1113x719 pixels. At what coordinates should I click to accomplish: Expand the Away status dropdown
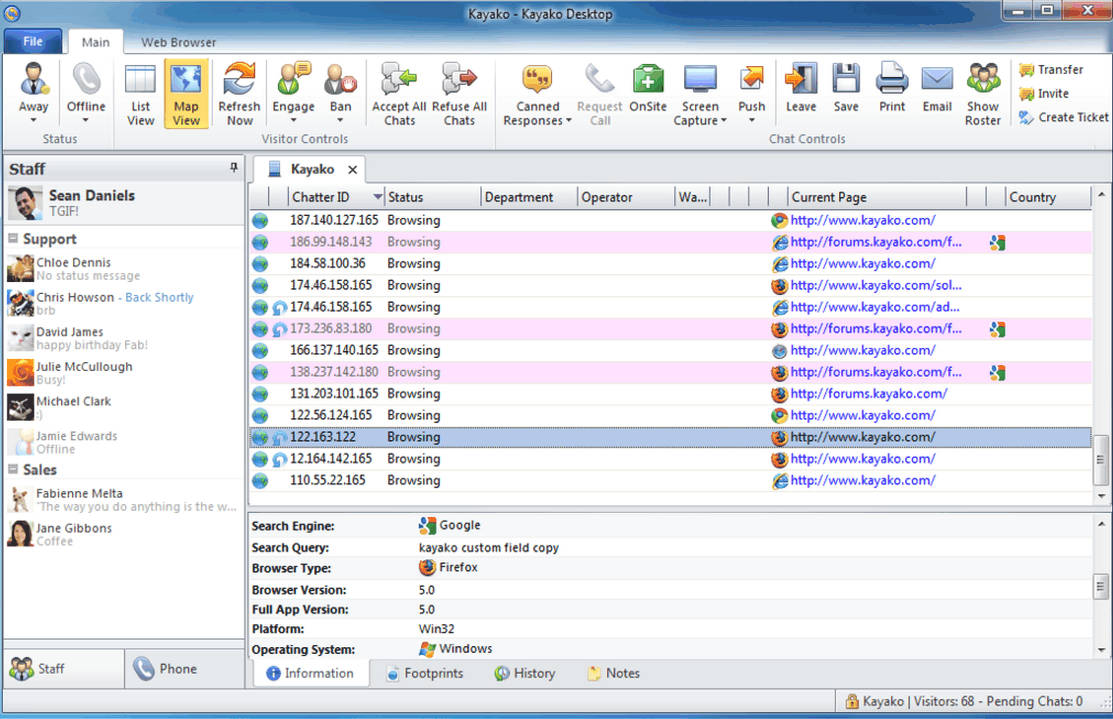(x=33, y=120)
